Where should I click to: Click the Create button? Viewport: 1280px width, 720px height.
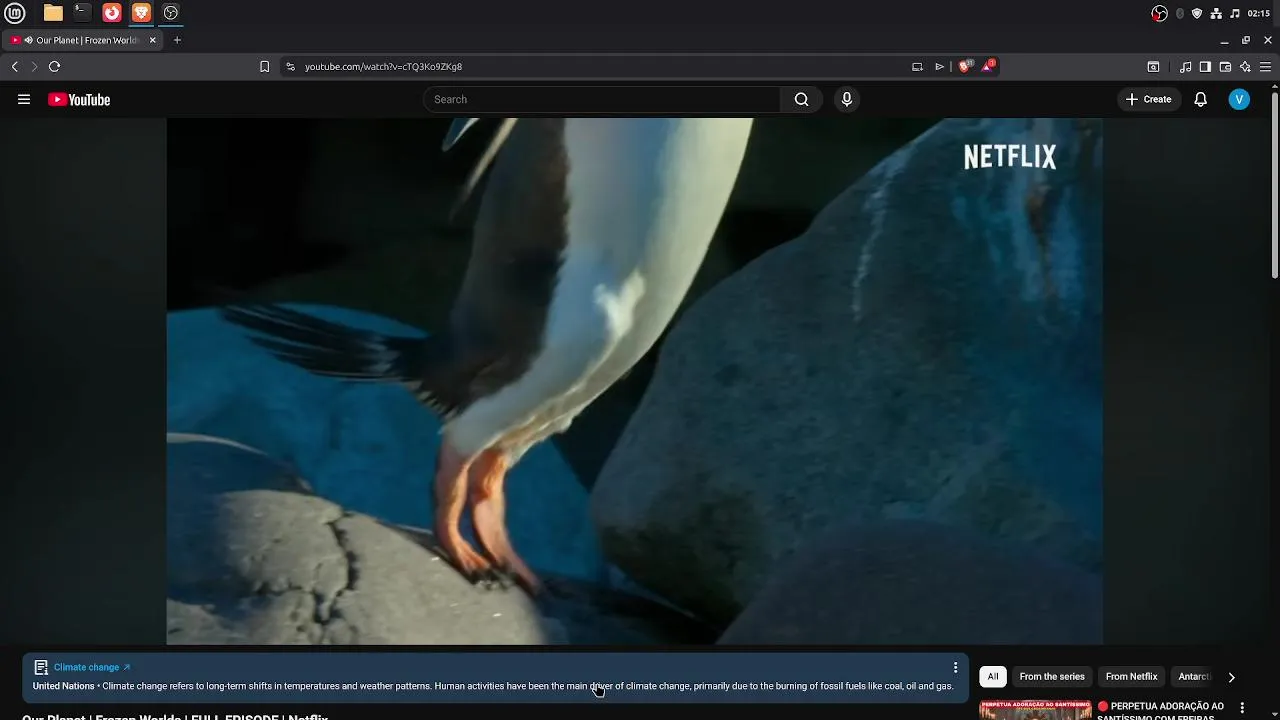click(x=1149, y=99)
